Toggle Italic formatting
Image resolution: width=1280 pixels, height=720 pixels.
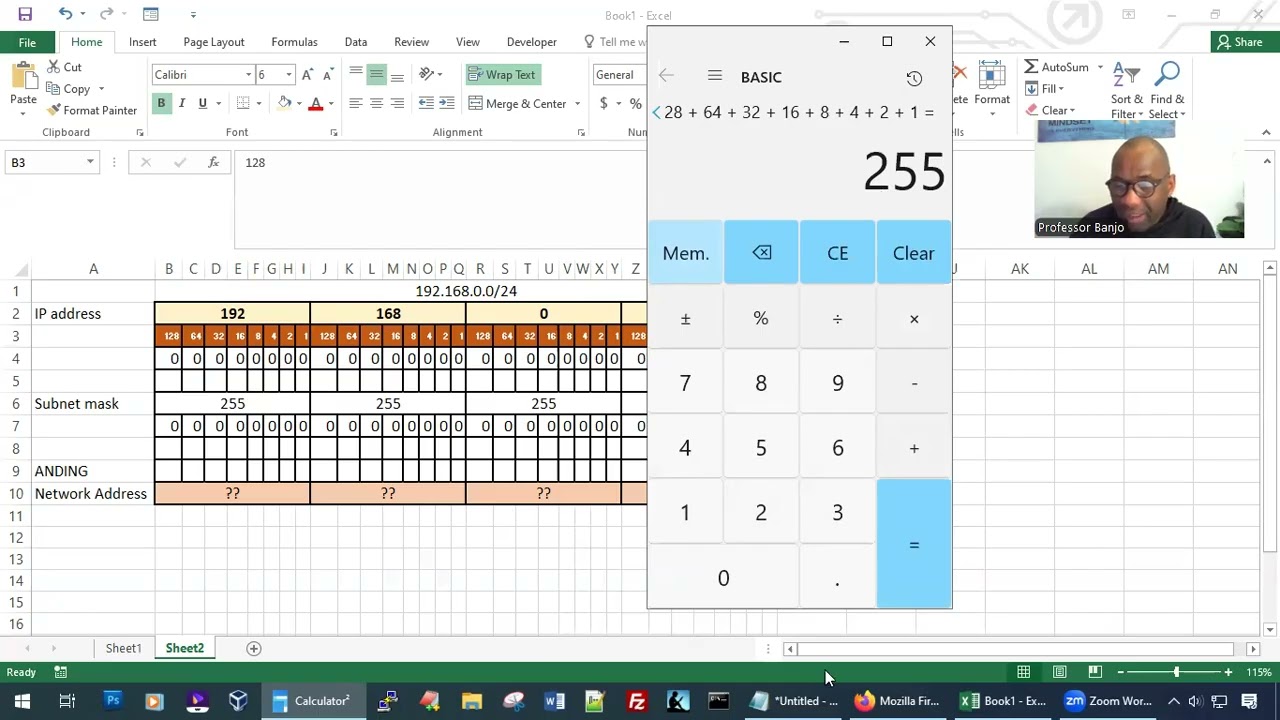(x=182, y=103)
